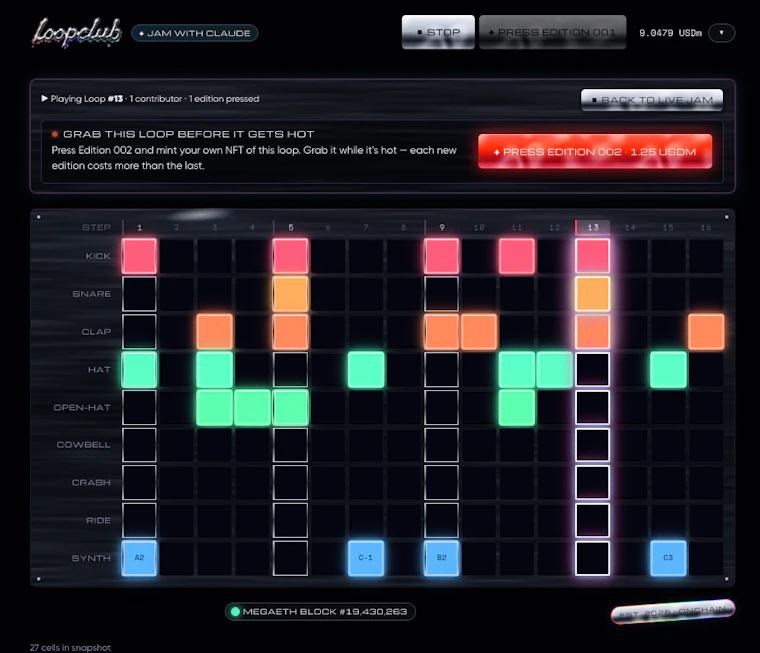Toggle Clap cell at step 16

[706, 332]
